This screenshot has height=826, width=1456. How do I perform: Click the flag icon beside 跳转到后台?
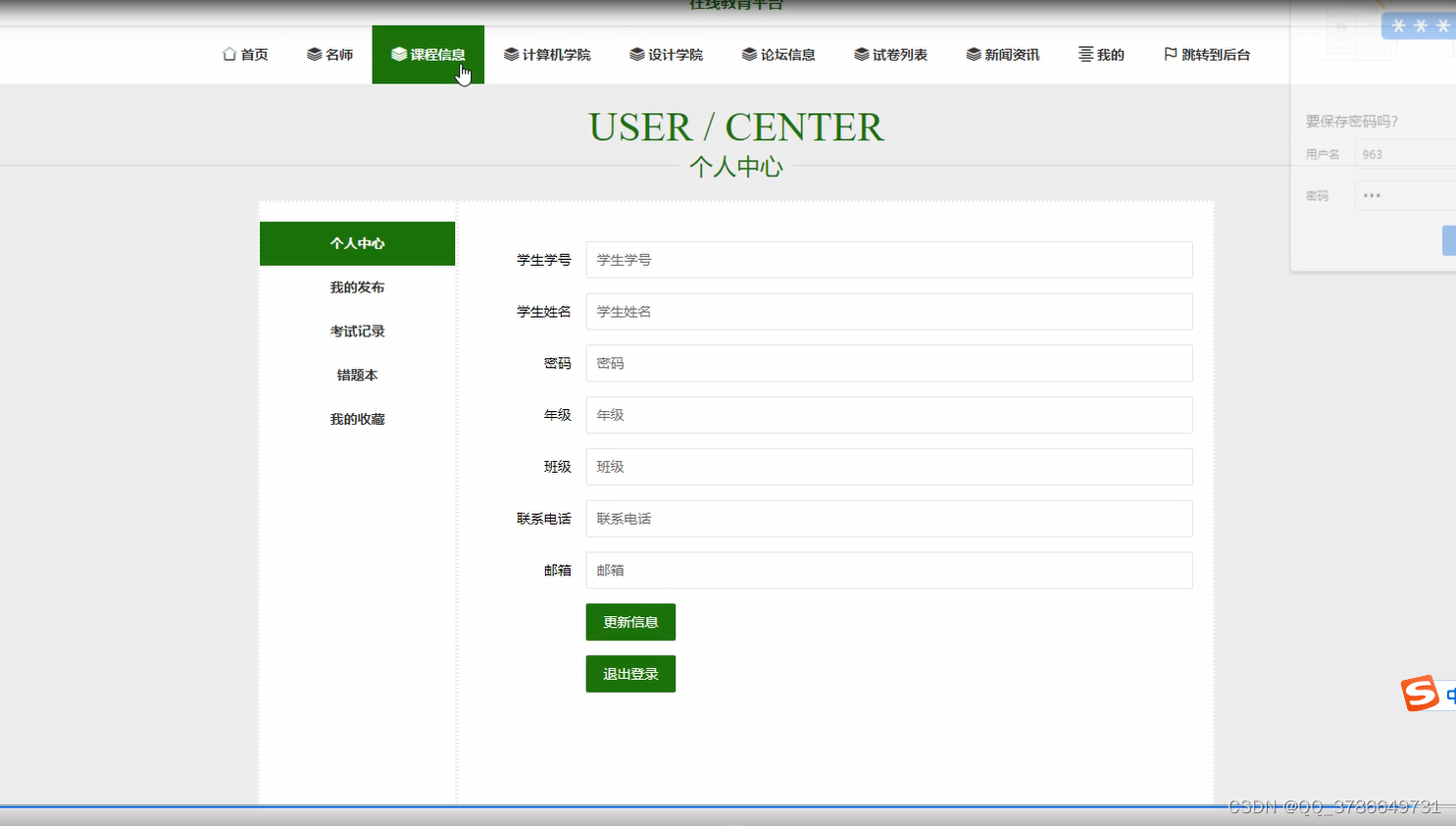click(x=1170, y=54)
